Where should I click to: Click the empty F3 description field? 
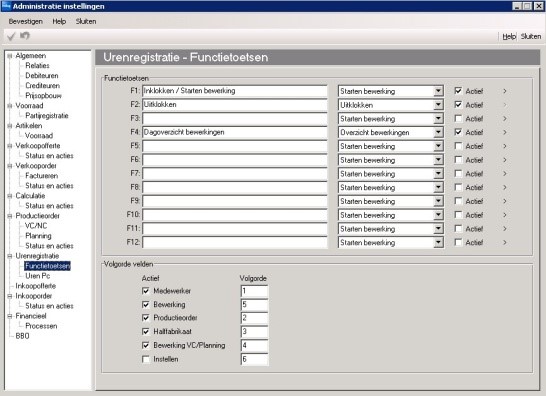point(234,118)
